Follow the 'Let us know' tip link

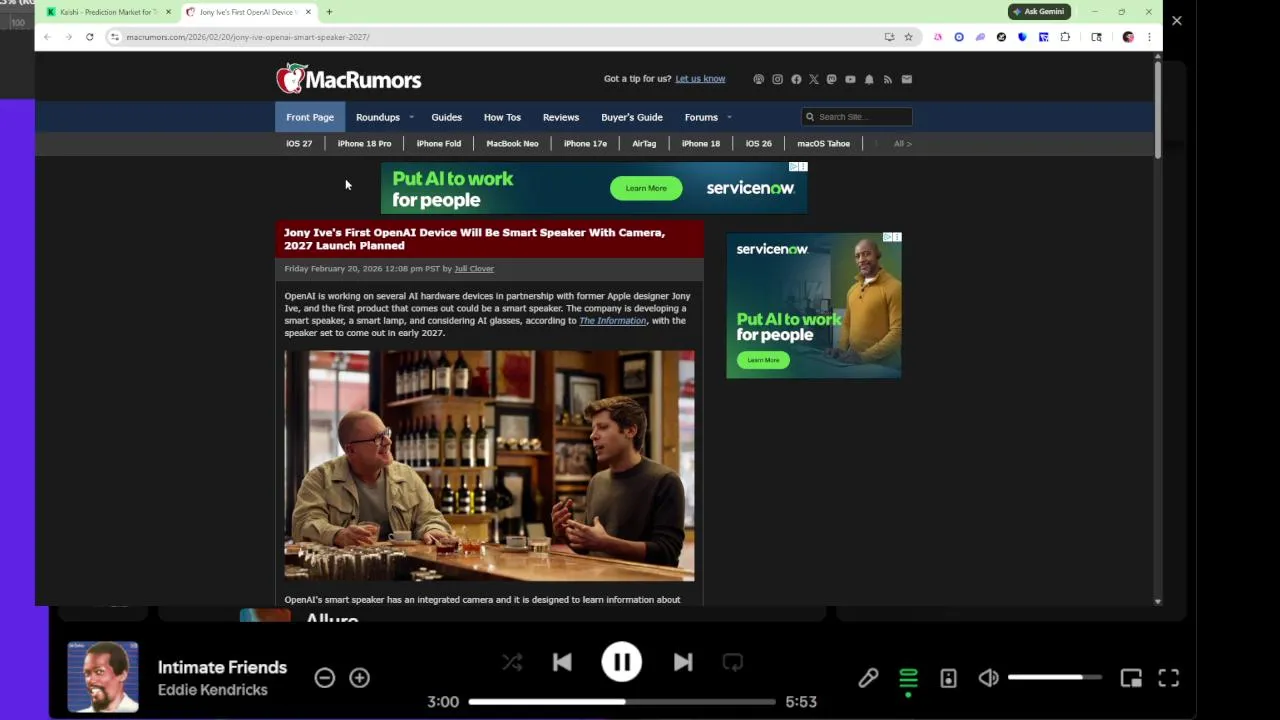tap(700, 79)
